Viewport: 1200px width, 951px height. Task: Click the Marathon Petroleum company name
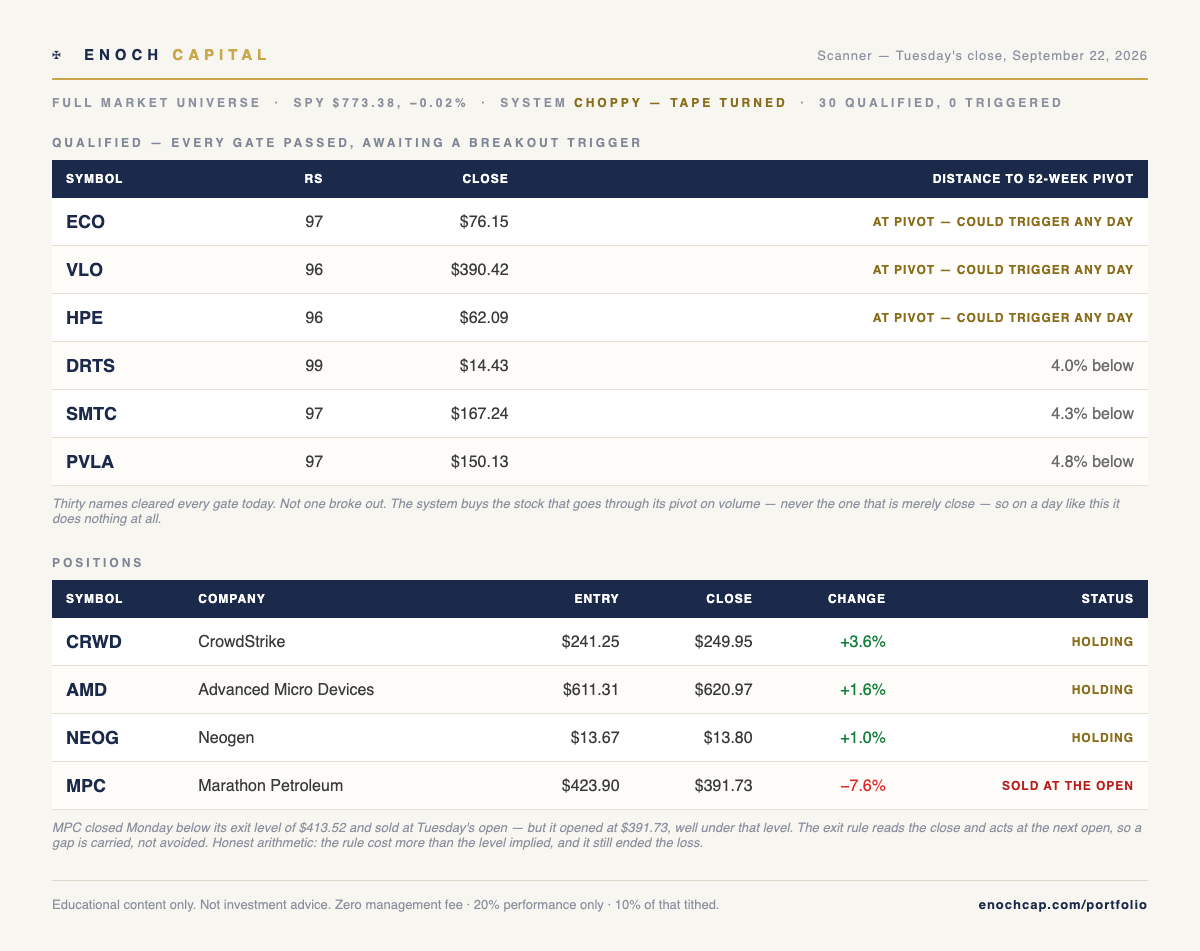(270, 786)
